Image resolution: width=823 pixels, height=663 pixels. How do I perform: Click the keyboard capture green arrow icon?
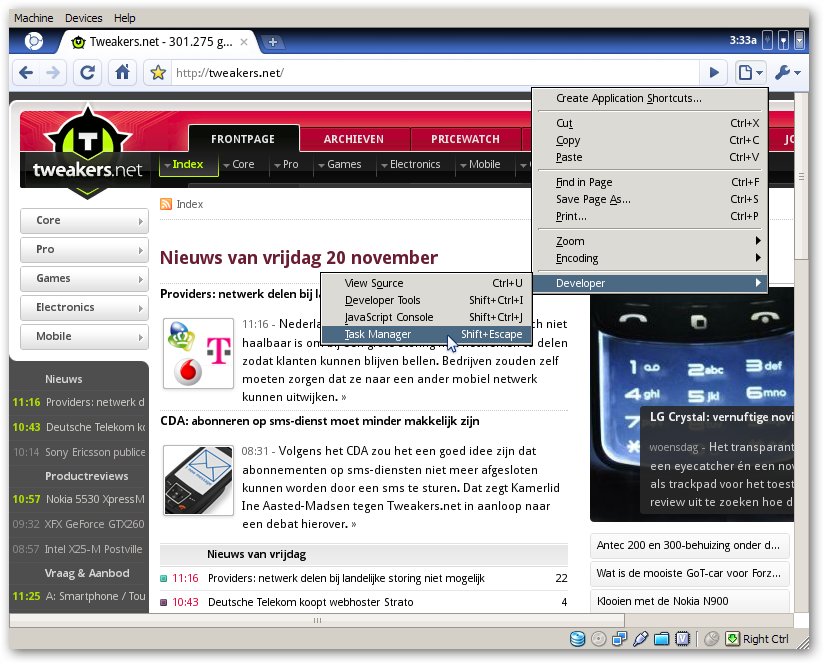pos(732,639)
